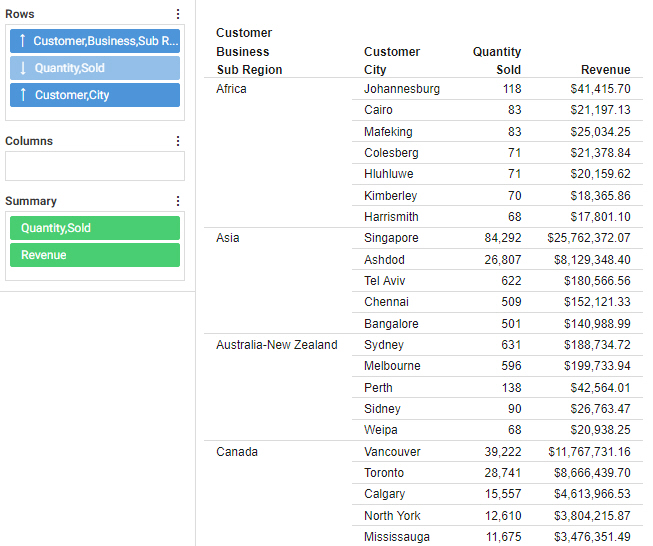Click the Customer Business Sub Region header
The width and height of the screenshot is (653, 546).
[x=249, y=51]
